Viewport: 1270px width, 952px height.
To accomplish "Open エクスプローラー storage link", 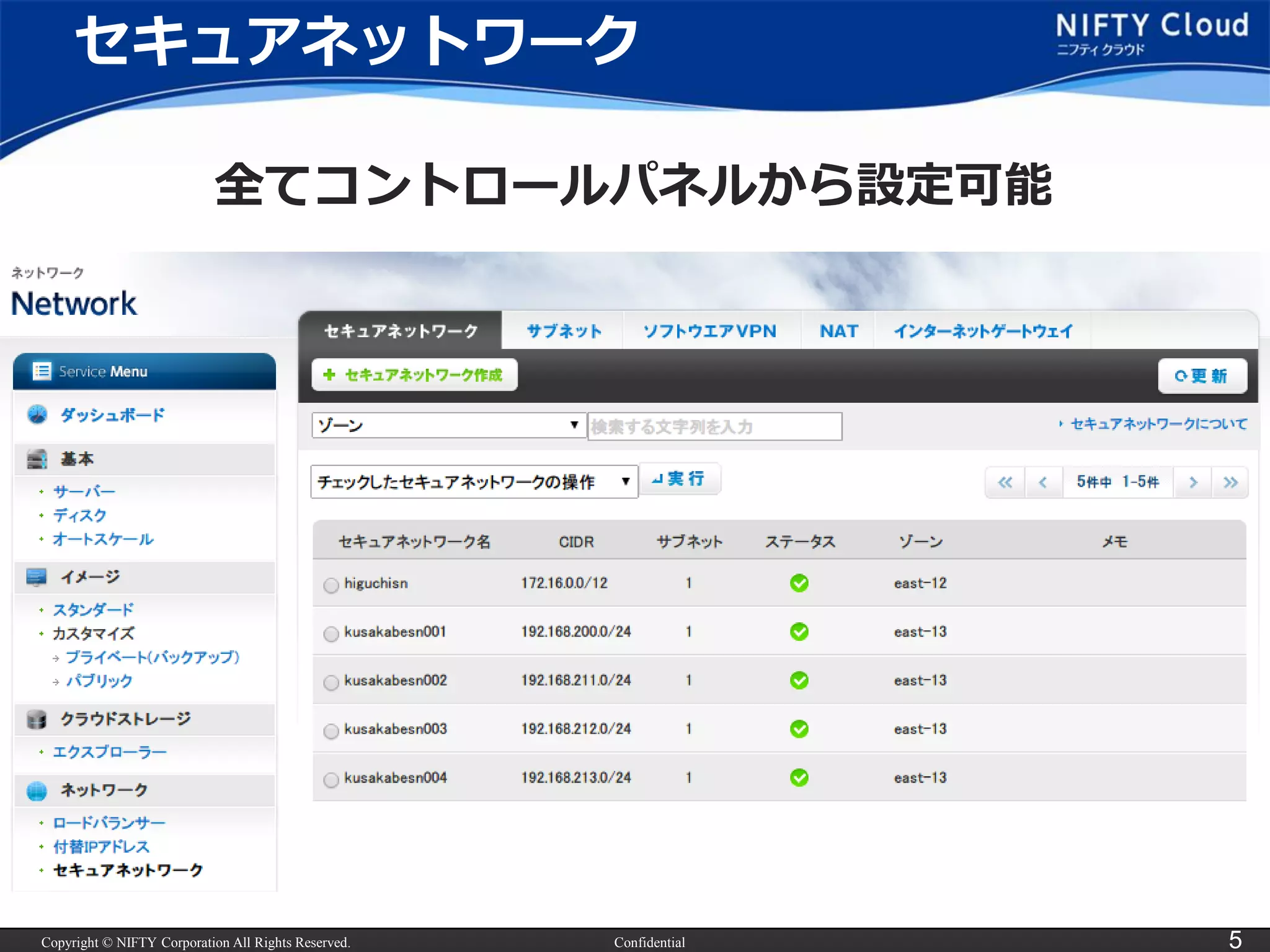I will (110, 752).
